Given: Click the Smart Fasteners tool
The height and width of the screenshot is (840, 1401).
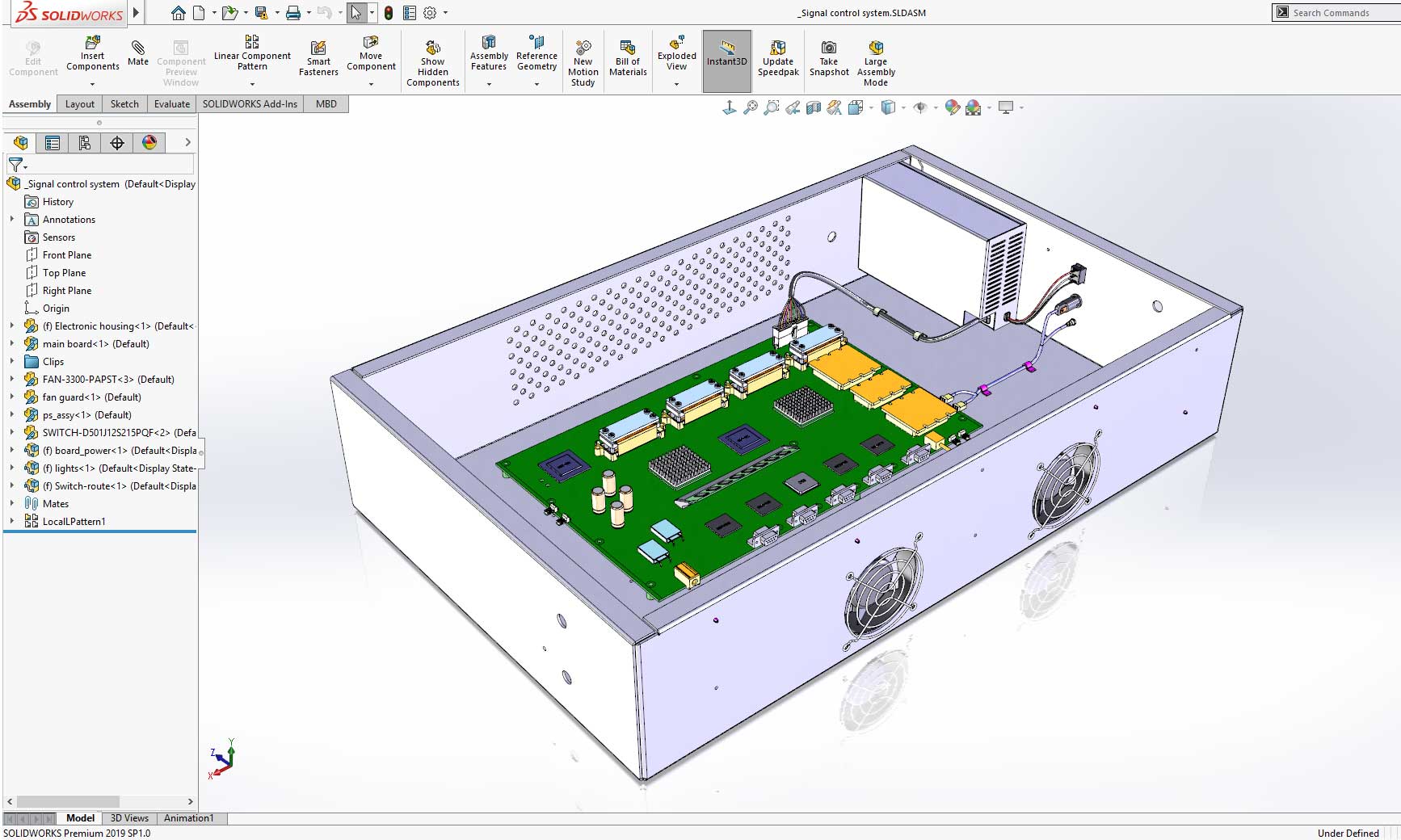Looking at the screenshot, I should coord(318,58).
